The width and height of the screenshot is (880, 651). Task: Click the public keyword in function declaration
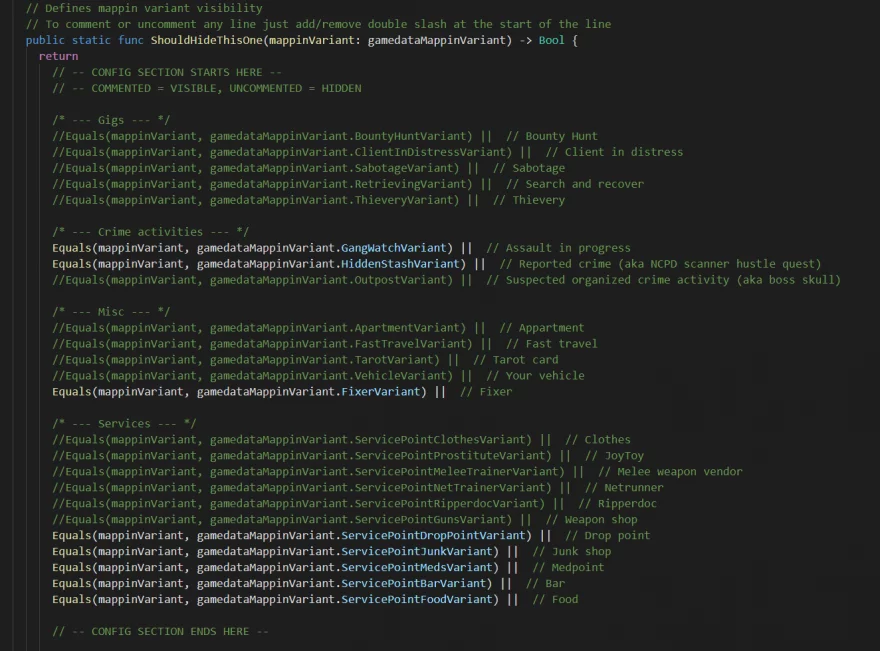coord(45,40)
